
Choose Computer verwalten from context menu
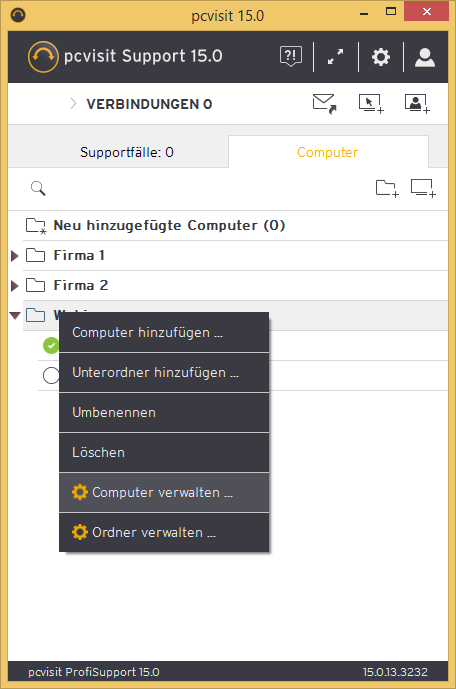(164, 493)
